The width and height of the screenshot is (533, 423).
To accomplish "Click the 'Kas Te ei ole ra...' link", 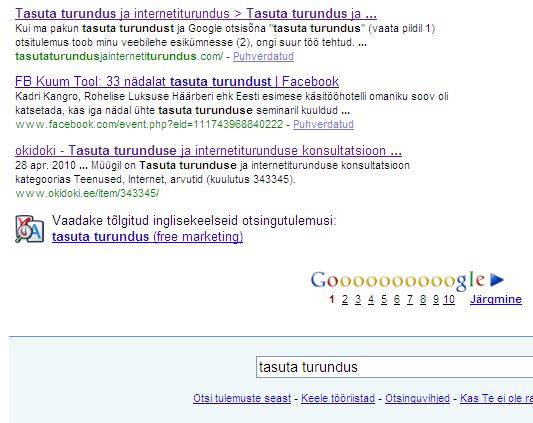I will pos(496,398).
